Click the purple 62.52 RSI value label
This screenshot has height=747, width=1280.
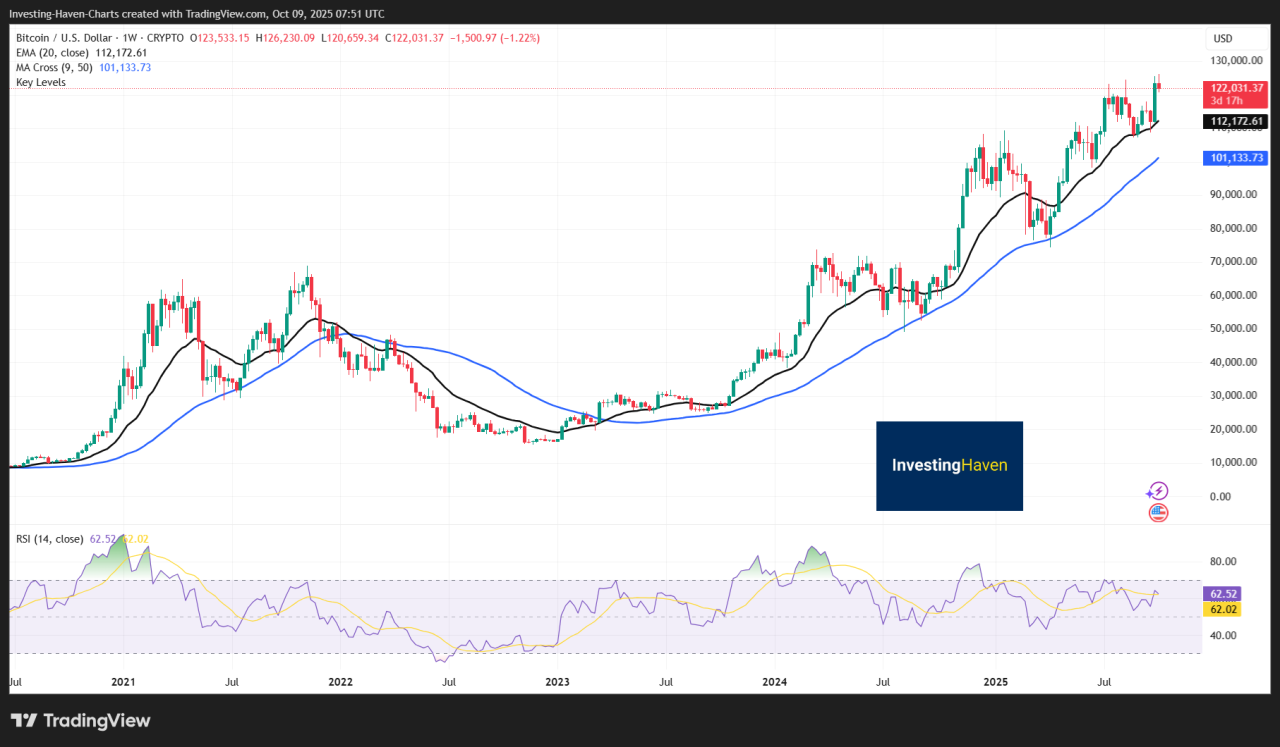(x=1223, y=593)
